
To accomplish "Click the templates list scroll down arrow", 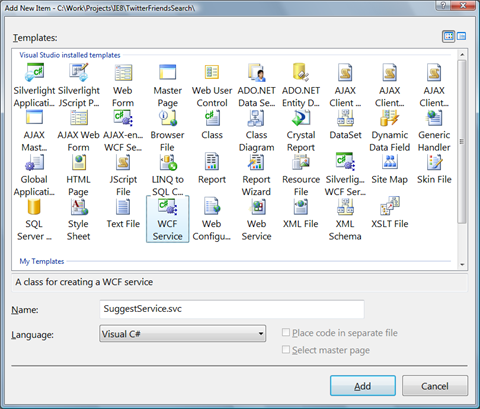I will (x=462, y=265).
